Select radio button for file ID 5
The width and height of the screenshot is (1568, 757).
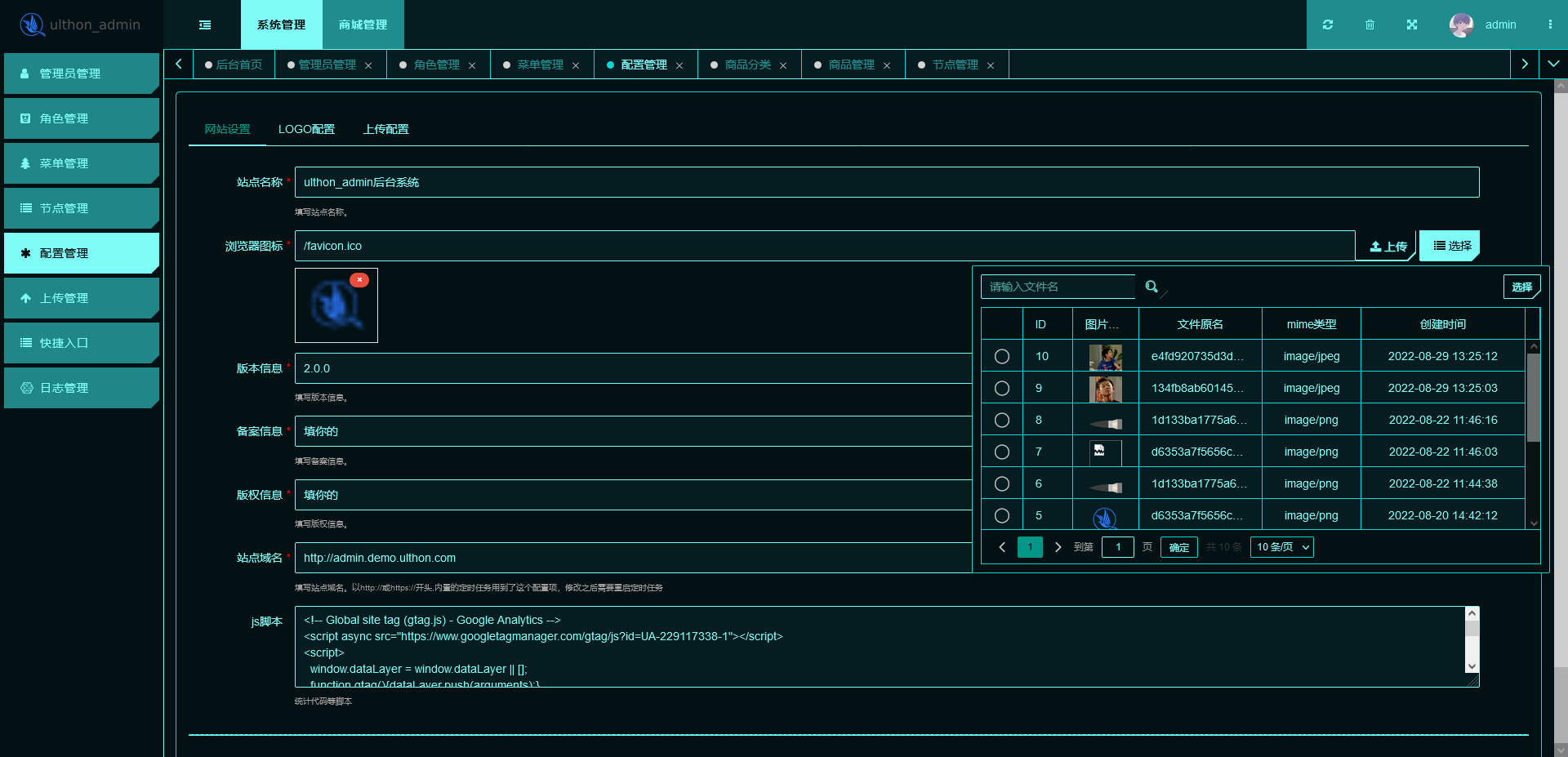pyautogui.click(x=1002, y=515)
